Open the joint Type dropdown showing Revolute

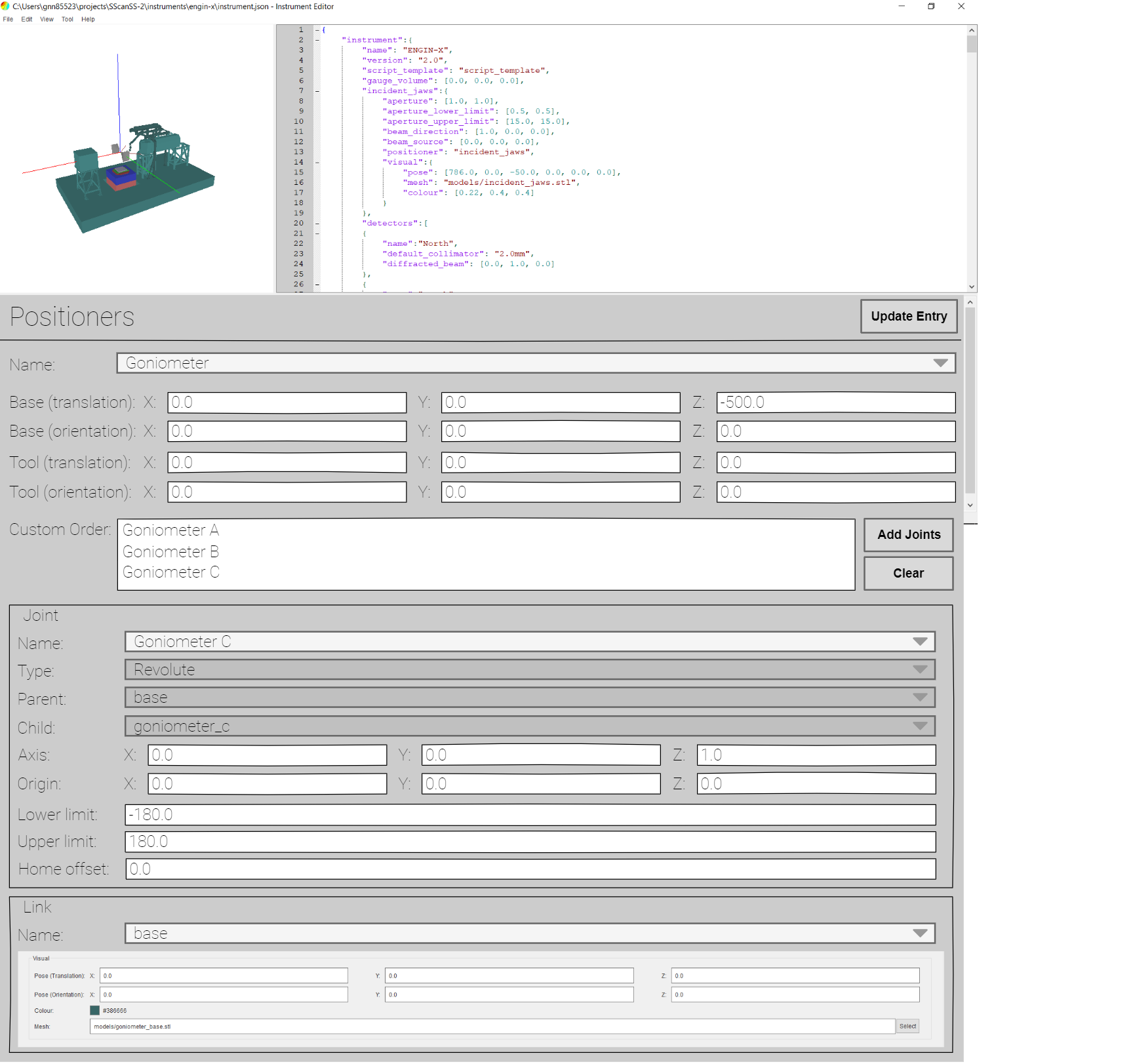[921, 669]
